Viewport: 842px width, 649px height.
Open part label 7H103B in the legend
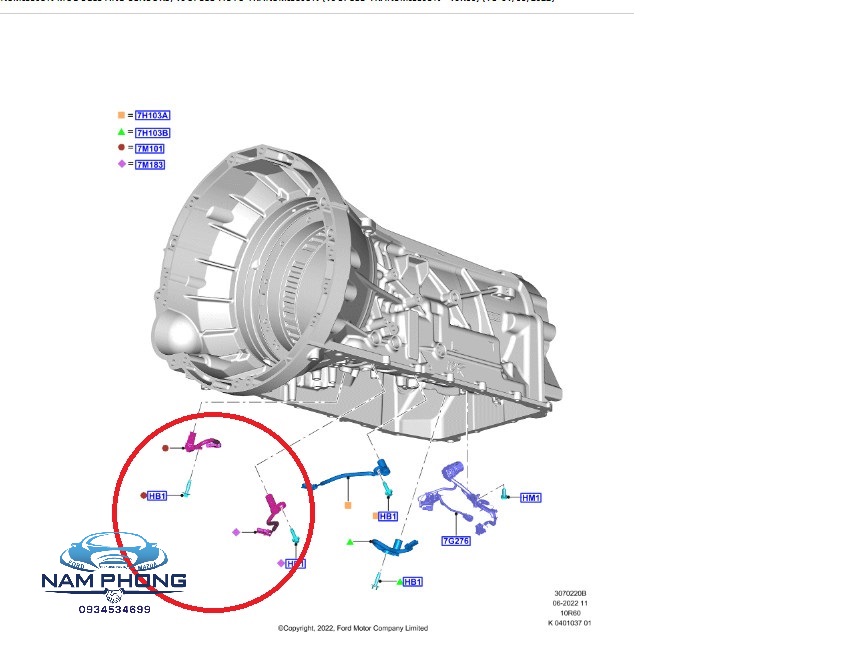[153, 133]
